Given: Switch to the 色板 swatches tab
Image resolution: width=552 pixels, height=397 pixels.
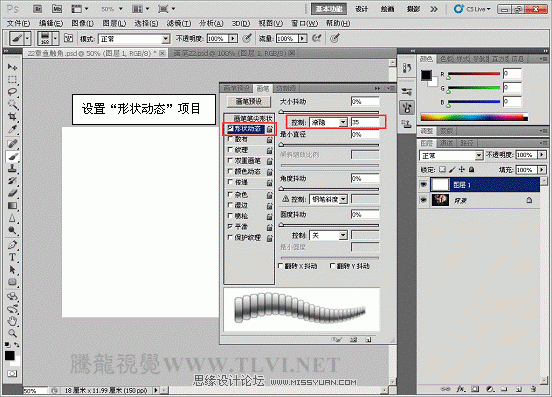Looking at the screenshot, I should pos(446,59).
